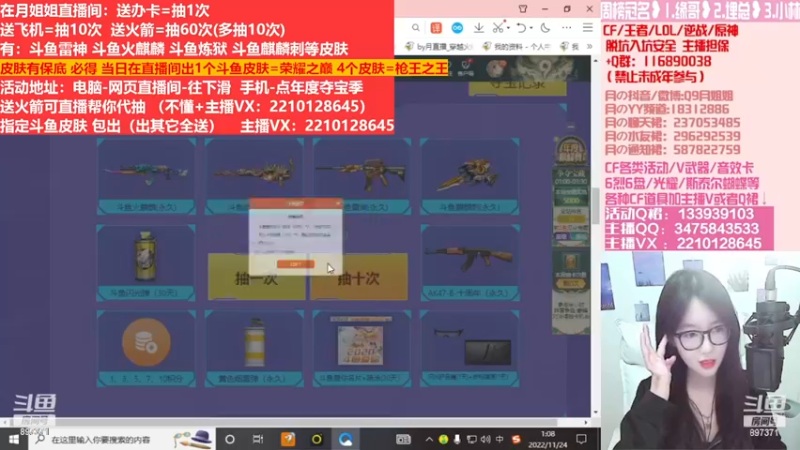Select the 2020 name card prize card
The image size is (800, 450).
(x=362, y=348)
